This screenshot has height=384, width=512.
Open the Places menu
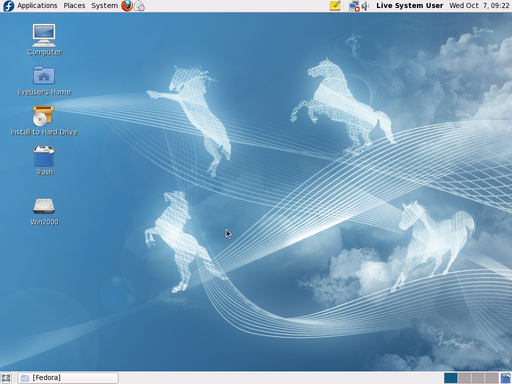[74, 6]
